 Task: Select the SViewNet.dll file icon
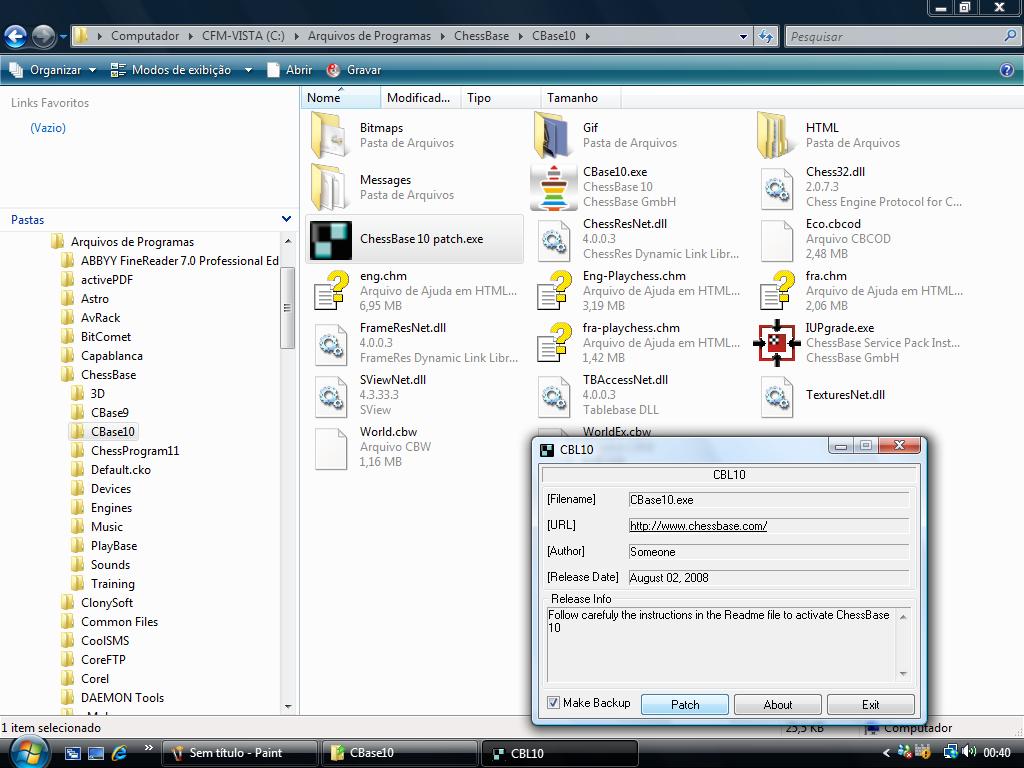pos(331,396)
